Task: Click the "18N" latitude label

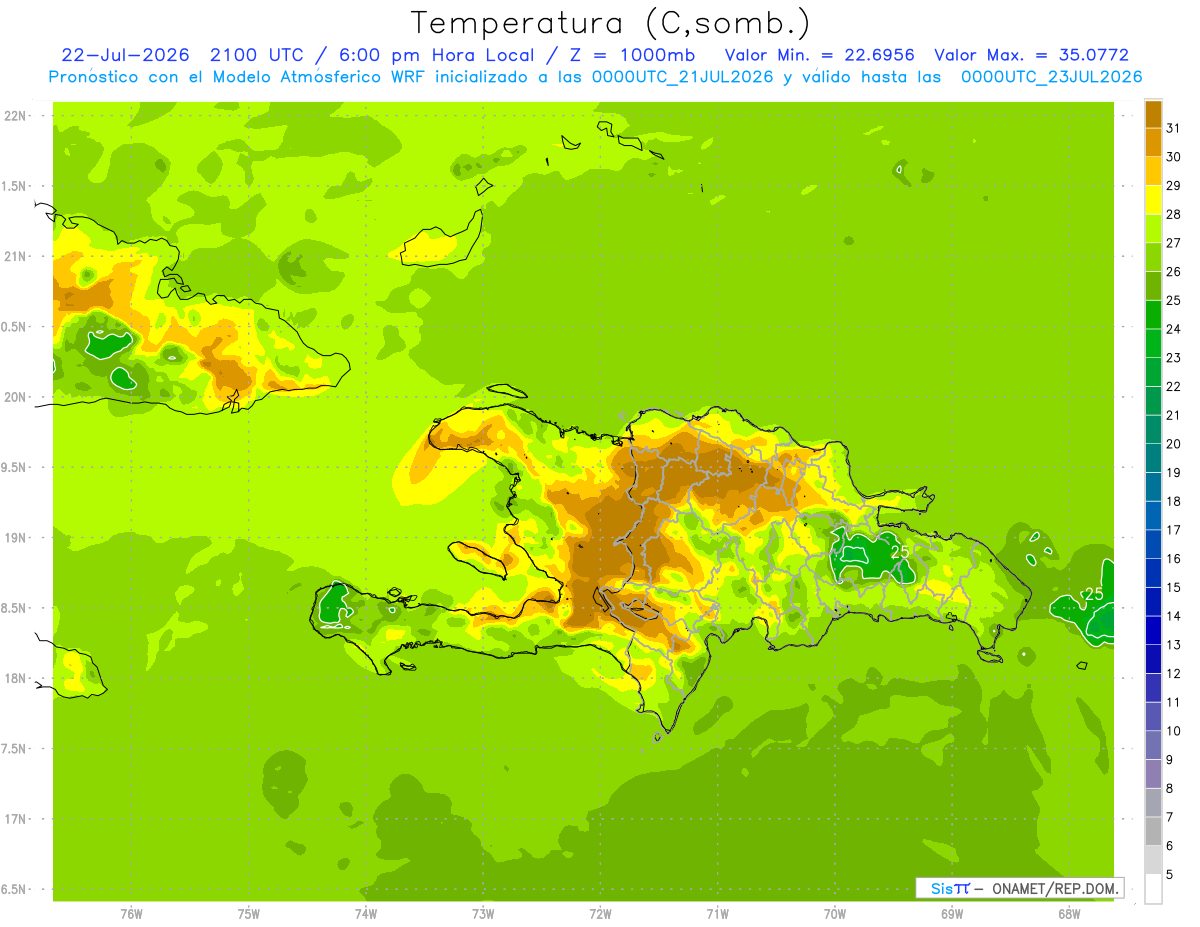Action: 16,679
